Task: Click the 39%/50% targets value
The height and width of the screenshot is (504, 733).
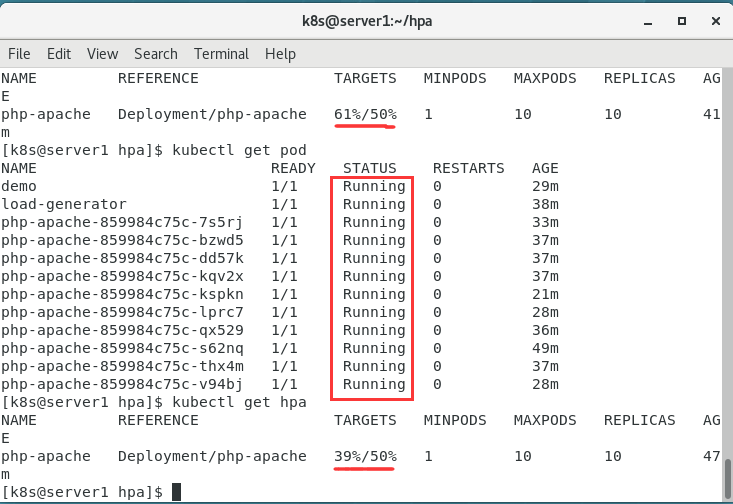Action: point(365,456)
